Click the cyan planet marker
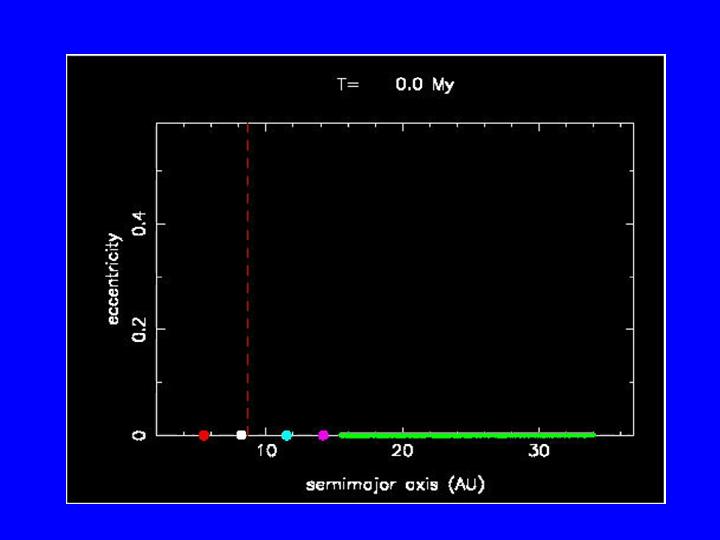Screen dimensions: 720x540 (286, 435)
